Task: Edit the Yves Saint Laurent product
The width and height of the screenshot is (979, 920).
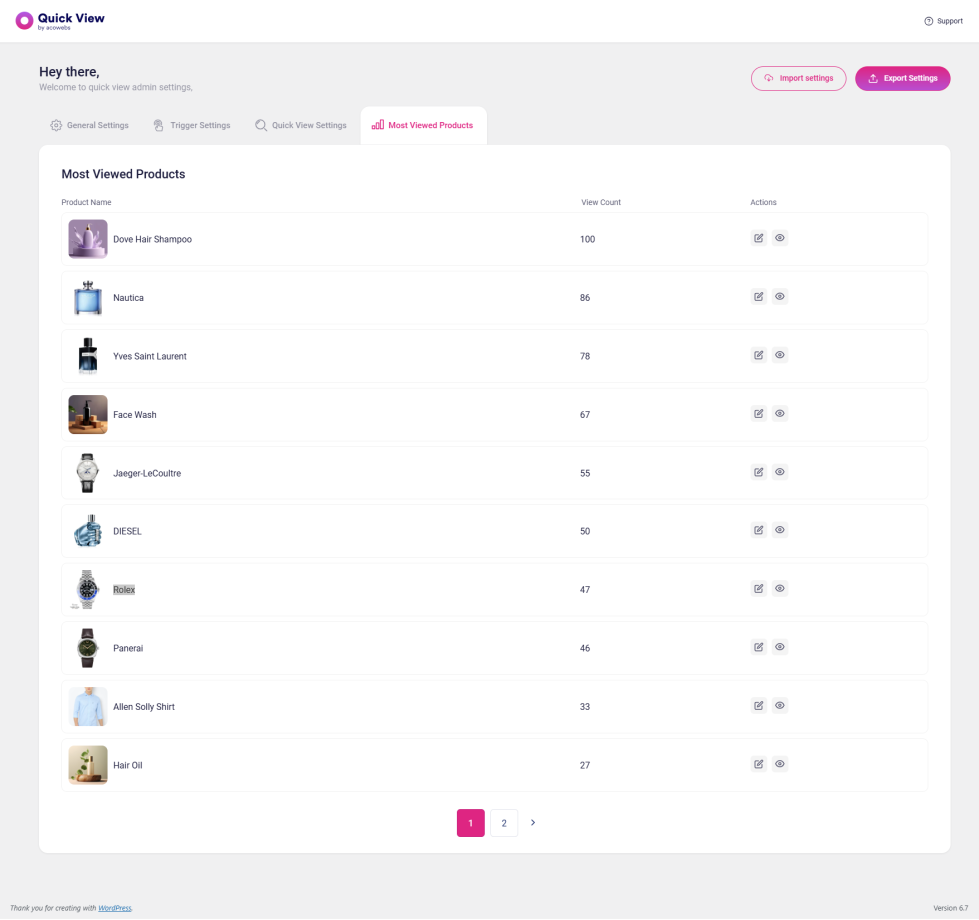Action: (x=759, y=355)
